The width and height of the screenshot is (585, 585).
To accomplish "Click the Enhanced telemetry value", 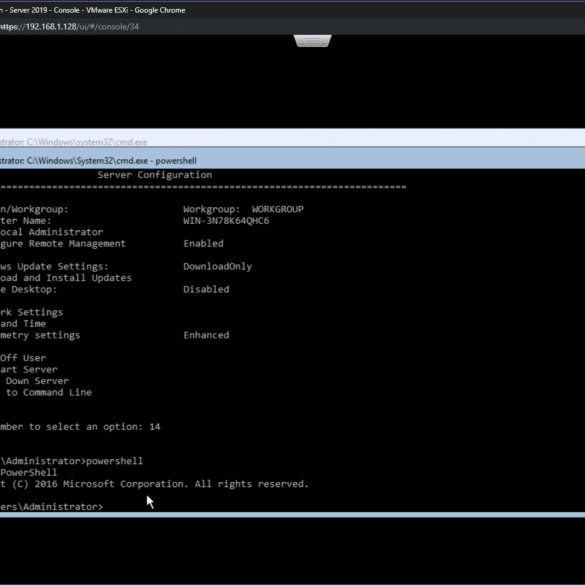I will 206,335.
